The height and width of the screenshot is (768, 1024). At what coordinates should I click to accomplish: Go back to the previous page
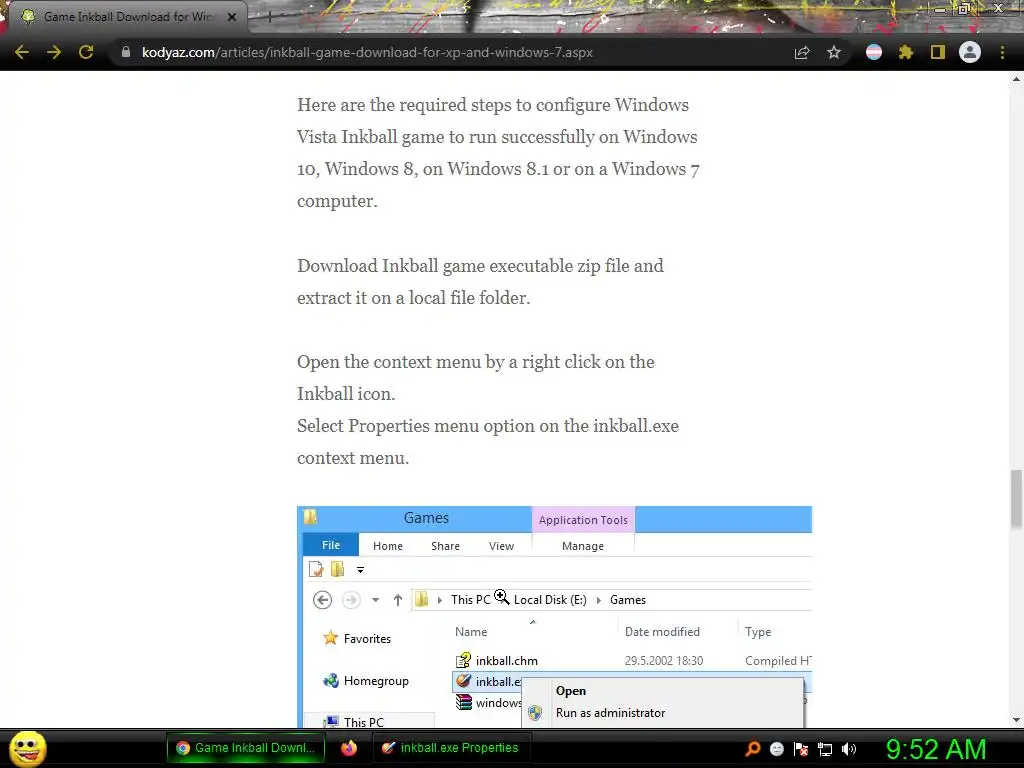tap(22, 52)
